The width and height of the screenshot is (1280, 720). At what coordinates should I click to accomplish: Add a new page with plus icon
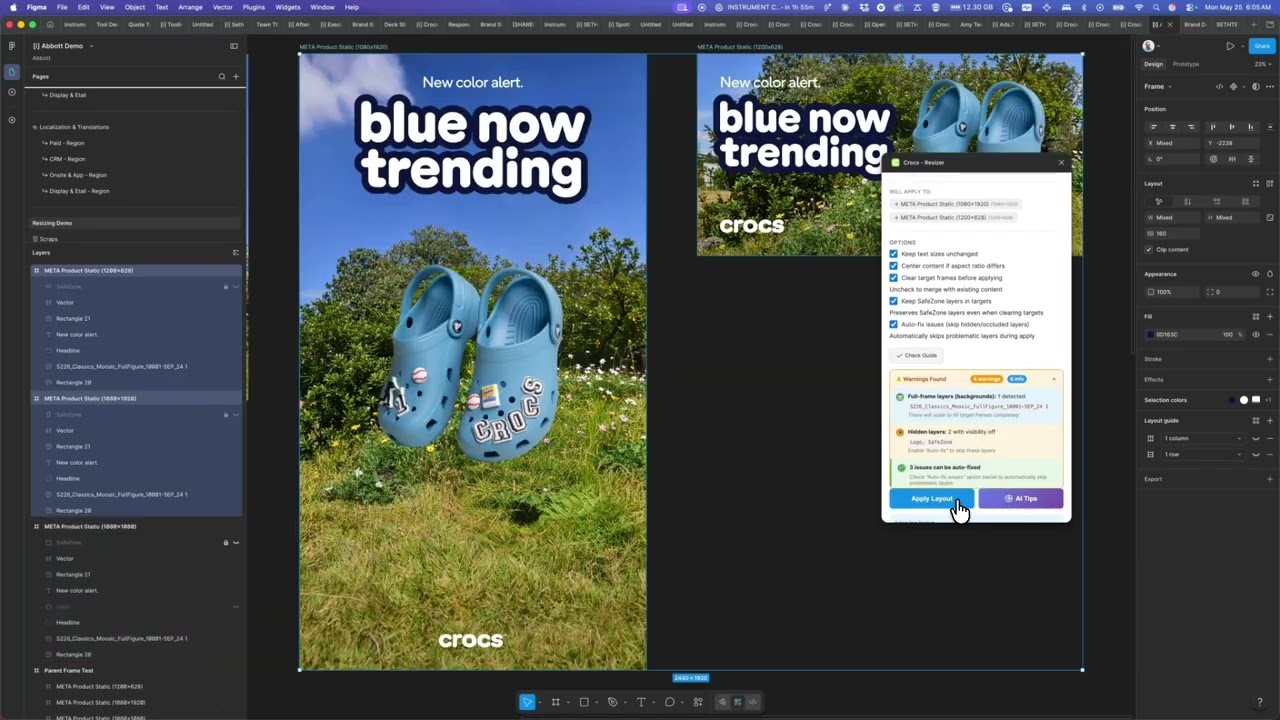click(x=236, y=76)
